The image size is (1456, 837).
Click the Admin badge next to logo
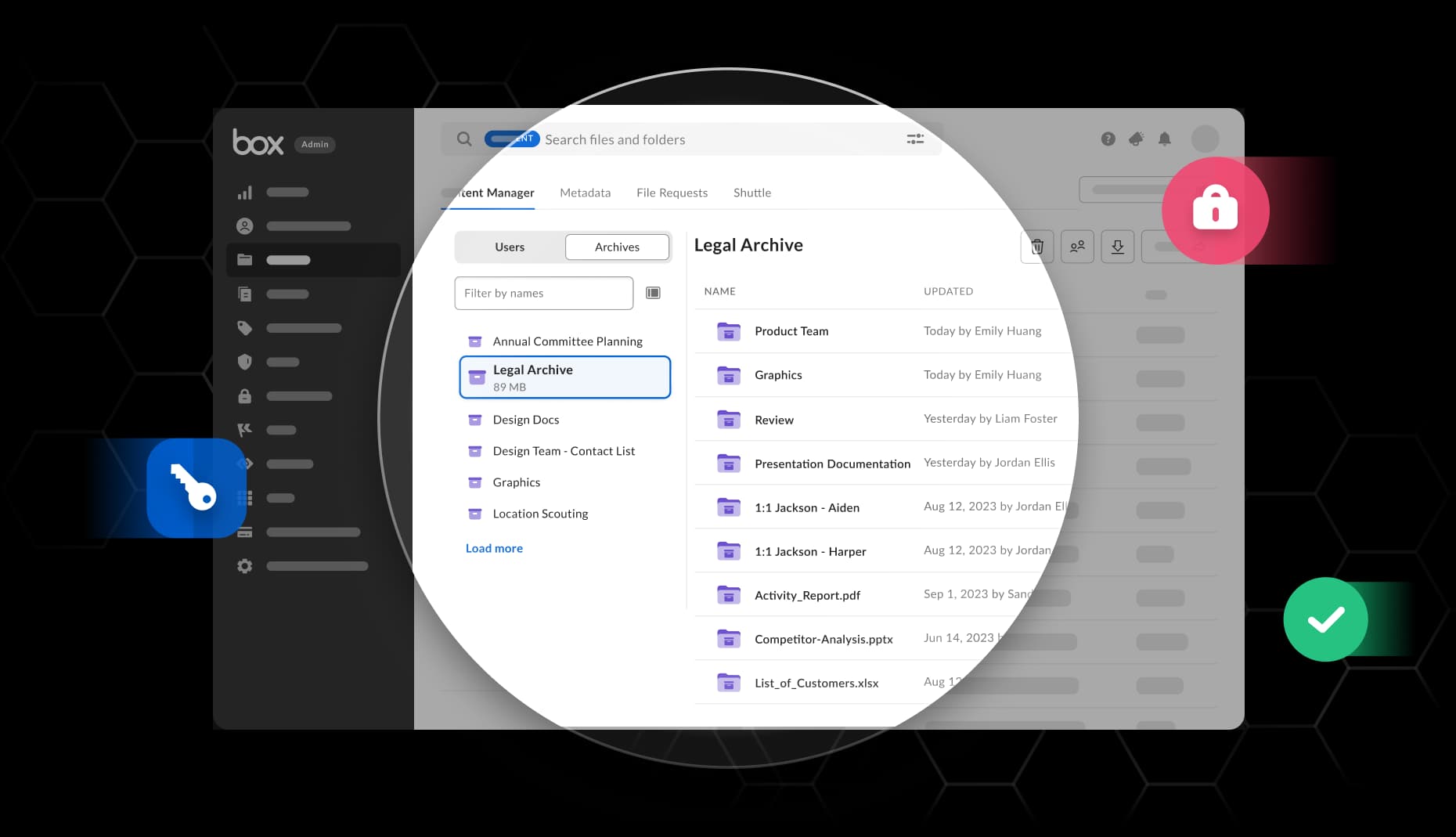(315, 144)
